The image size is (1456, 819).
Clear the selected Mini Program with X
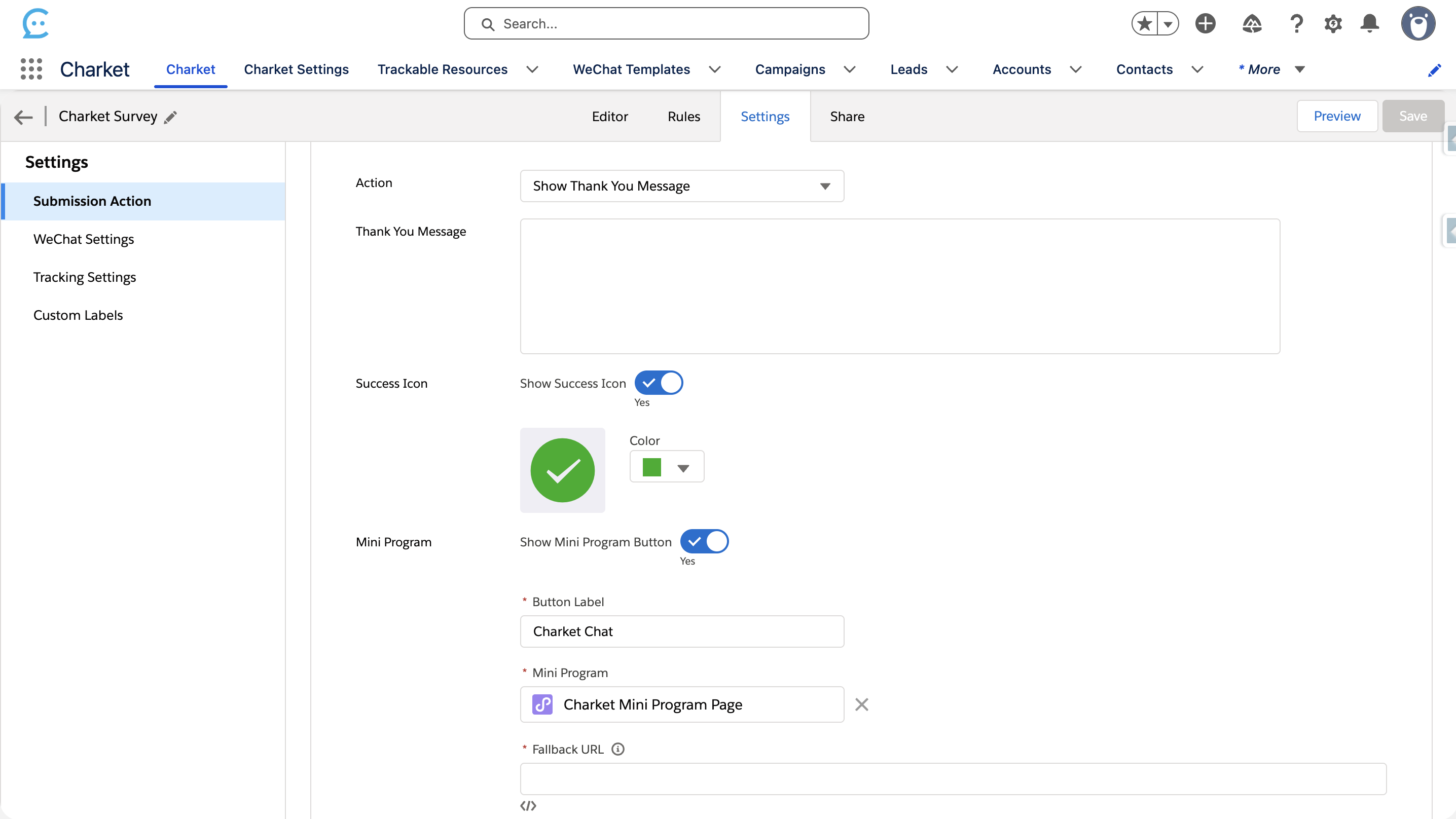pyautogui.click(x=861, y=704)
